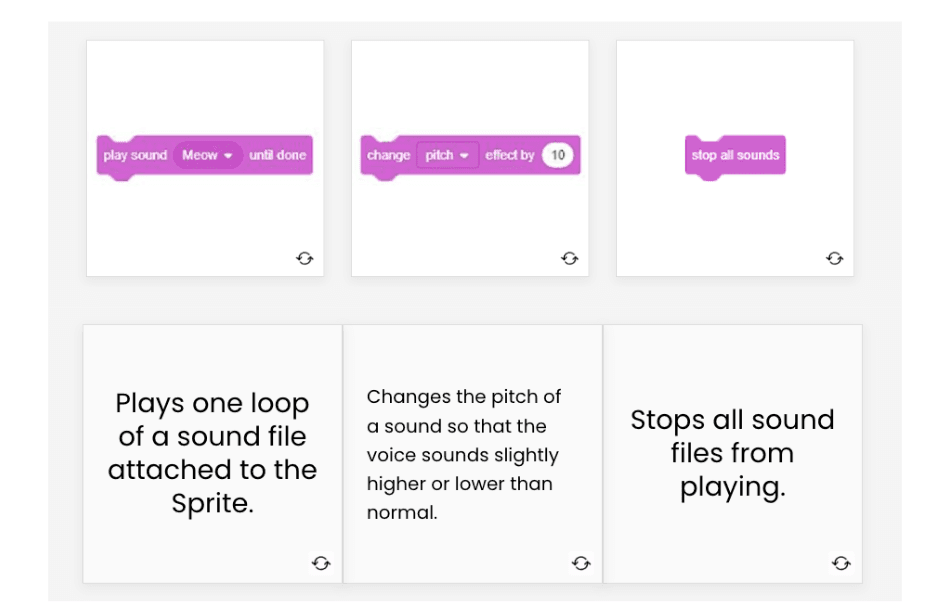Select the 'Stops all sound files from playing' card

pyautogui.click(x=733, y=452)
